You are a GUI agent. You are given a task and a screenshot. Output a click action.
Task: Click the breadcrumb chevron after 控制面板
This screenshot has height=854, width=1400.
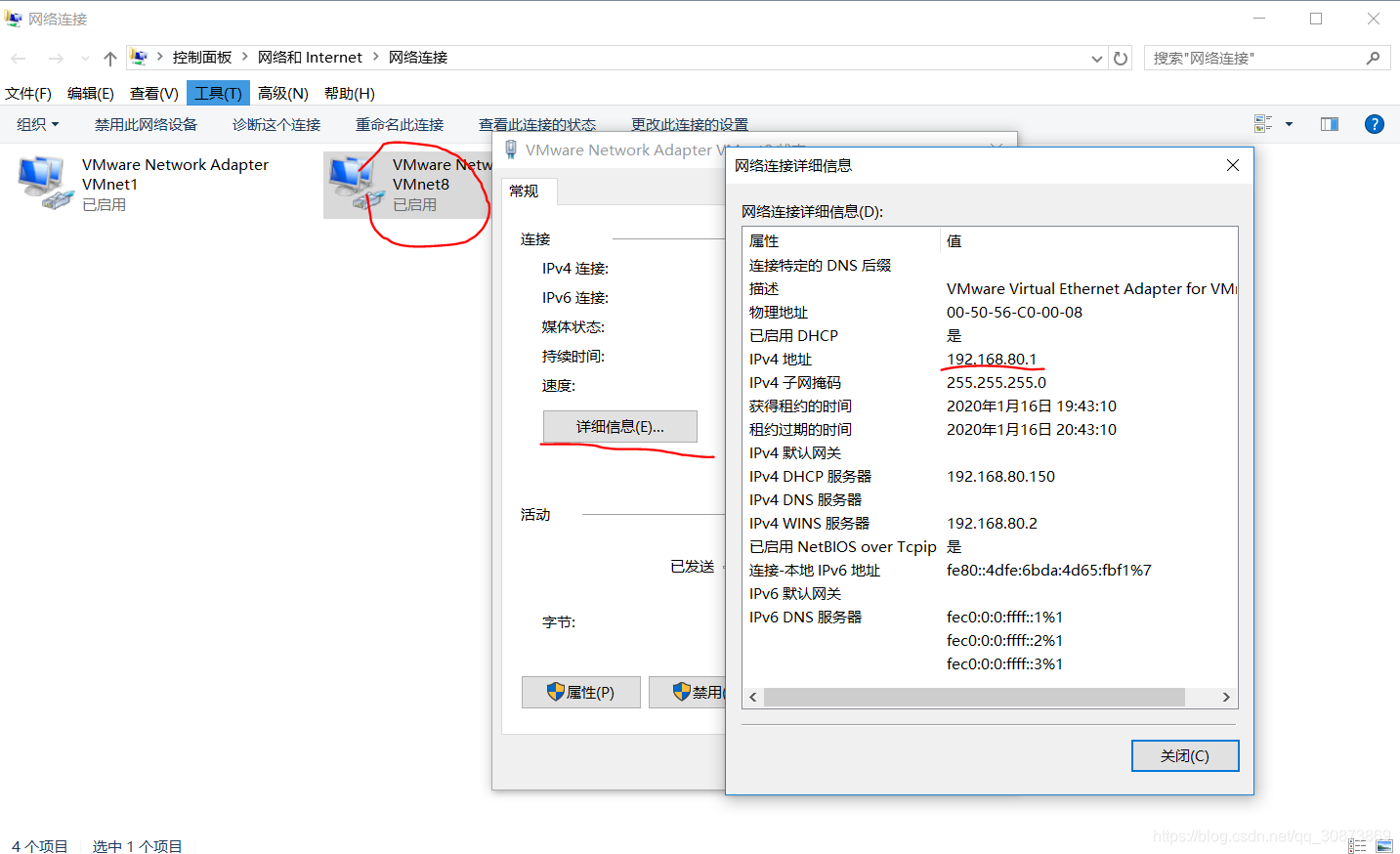[245, 57]
